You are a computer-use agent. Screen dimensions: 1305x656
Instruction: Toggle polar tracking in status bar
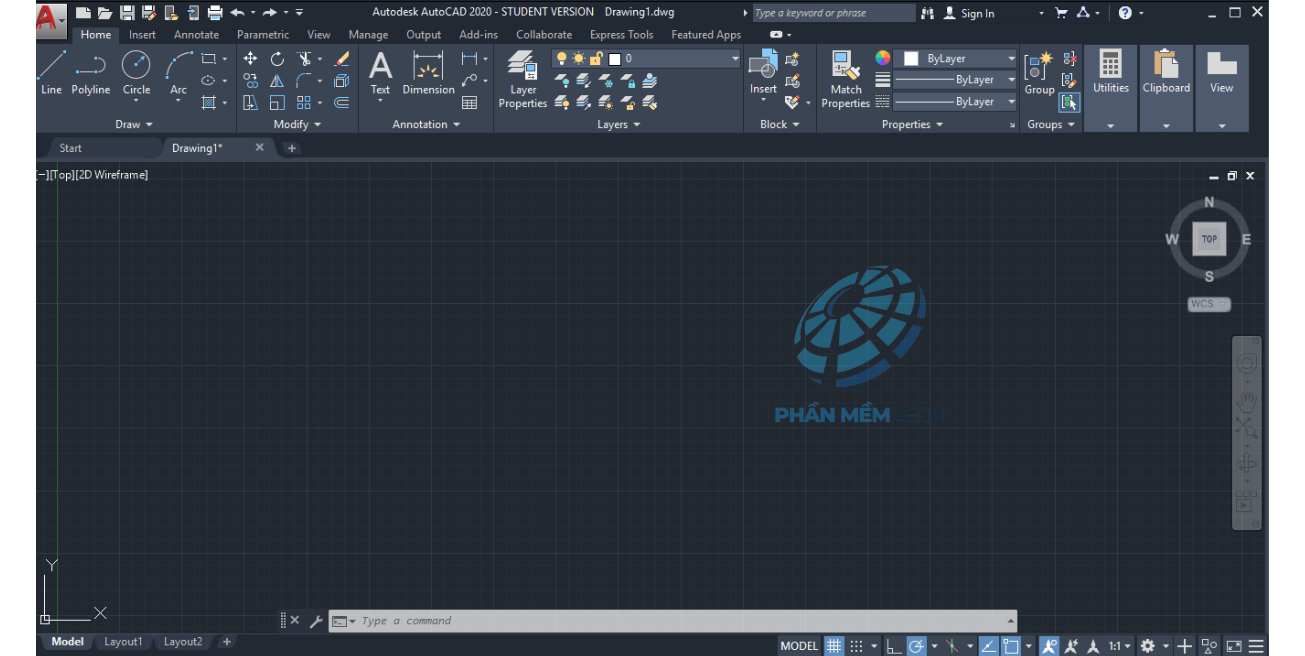coord(916,646)
